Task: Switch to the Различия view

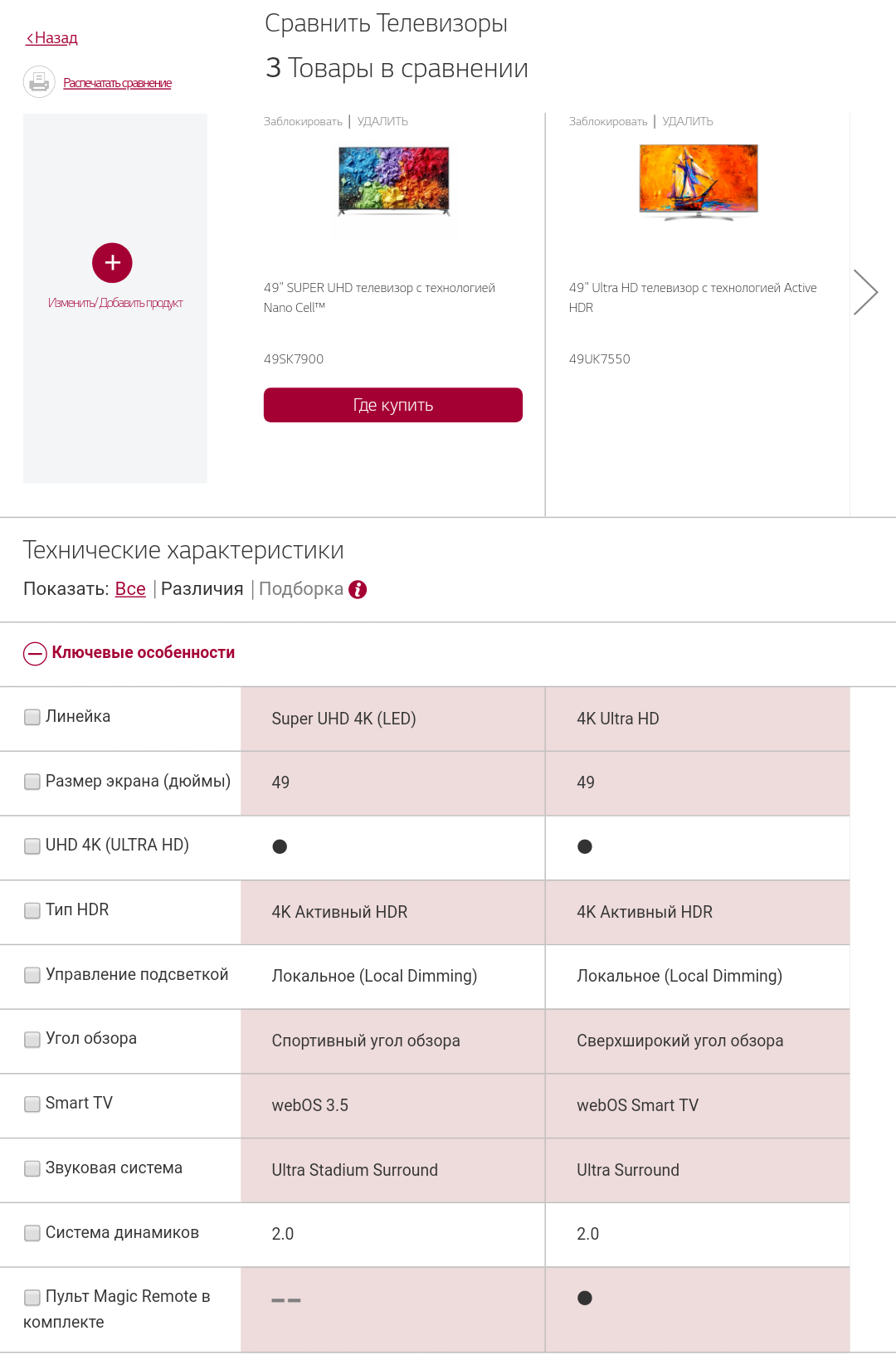Action: [202, 589]
